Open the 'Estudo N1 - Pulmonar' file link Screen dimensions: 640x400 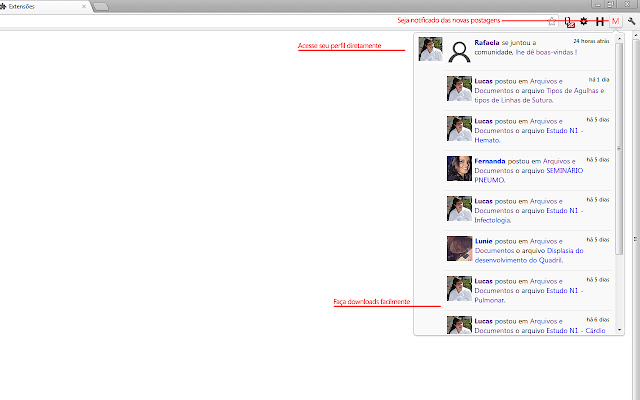pos(490,300)
